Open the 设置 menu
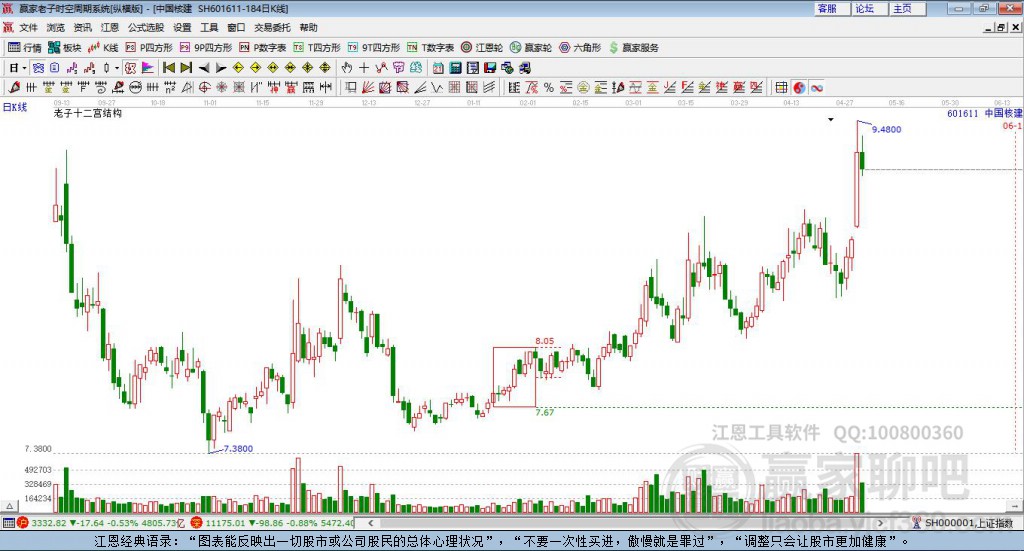The width and height of the screenshot is (1024, 551). (x=182, y=27)
